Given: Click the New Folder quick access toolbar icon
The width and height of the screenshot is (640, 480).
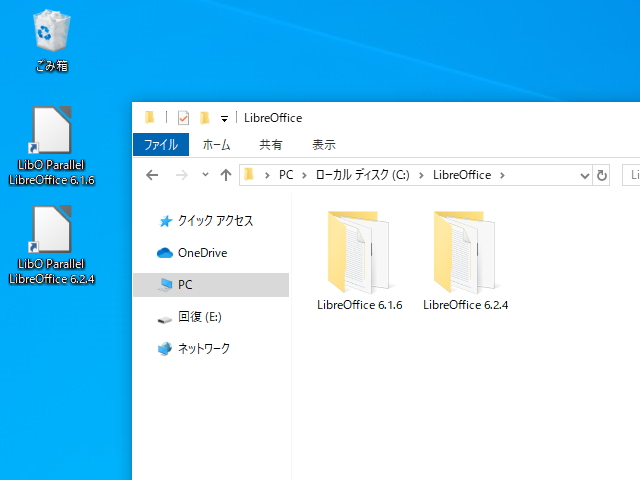Looking at the screenshot, I should (x=204, y=118).
